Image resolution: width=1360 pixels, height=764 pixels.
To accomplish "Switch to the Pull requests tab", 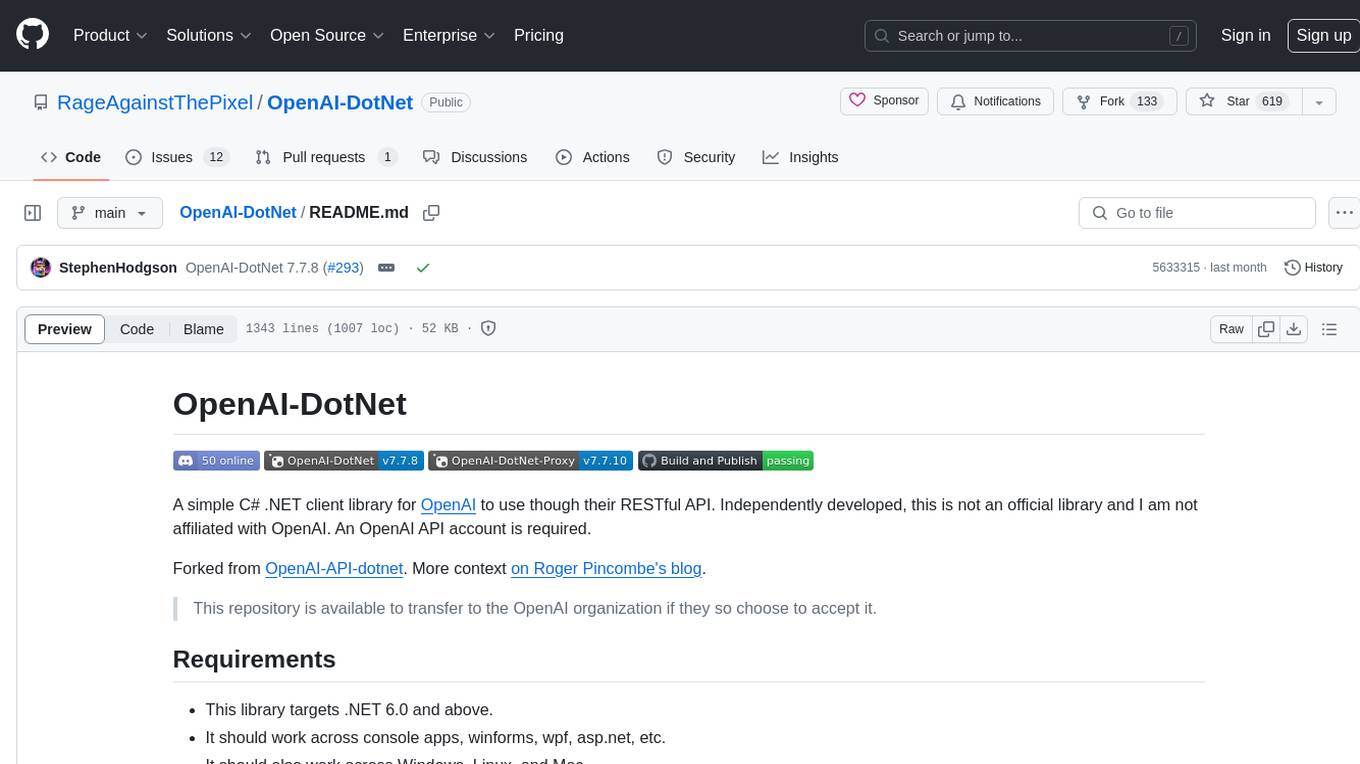I will 326,157.
